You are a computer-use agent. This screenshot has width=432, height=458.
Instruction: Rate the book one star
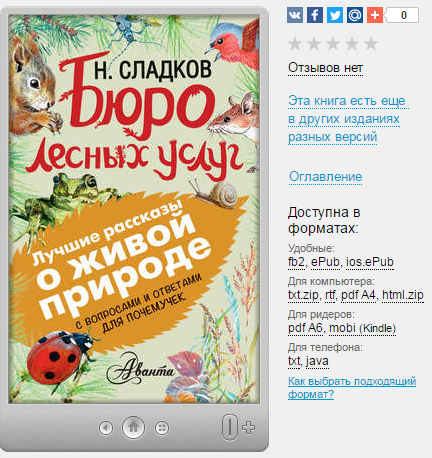click(295, 44)
